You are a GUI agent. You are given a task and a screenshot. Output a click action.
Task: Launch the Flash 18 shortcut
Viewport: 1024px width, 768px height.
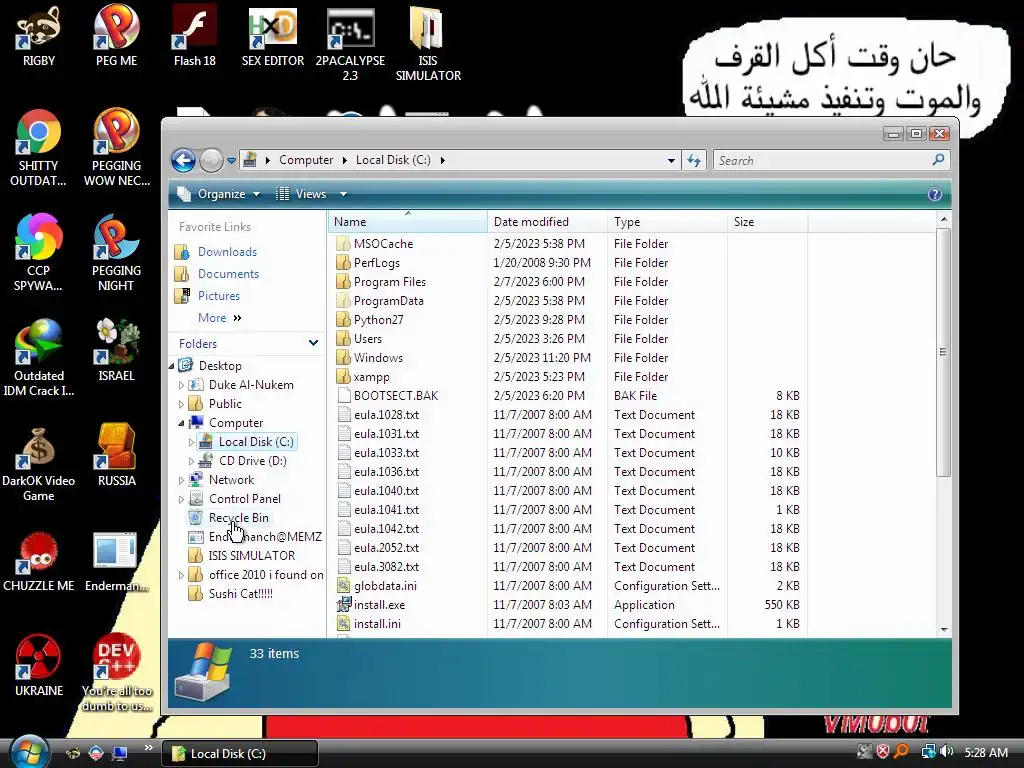click(x=195, y=36)
